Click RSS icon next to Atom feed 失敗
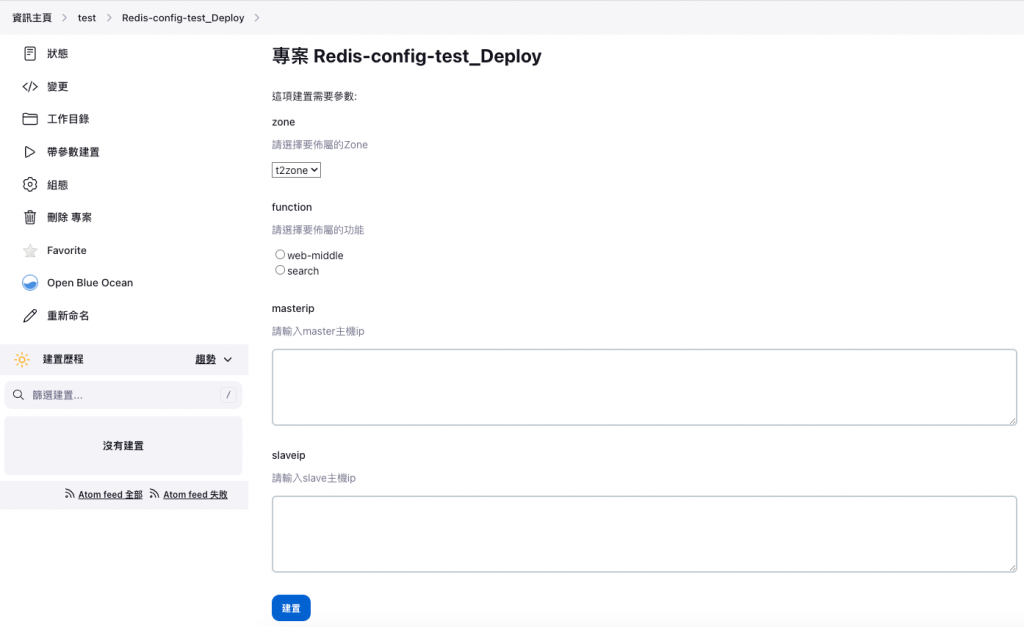Screen dimensions: 1024x627 [154, 494]
